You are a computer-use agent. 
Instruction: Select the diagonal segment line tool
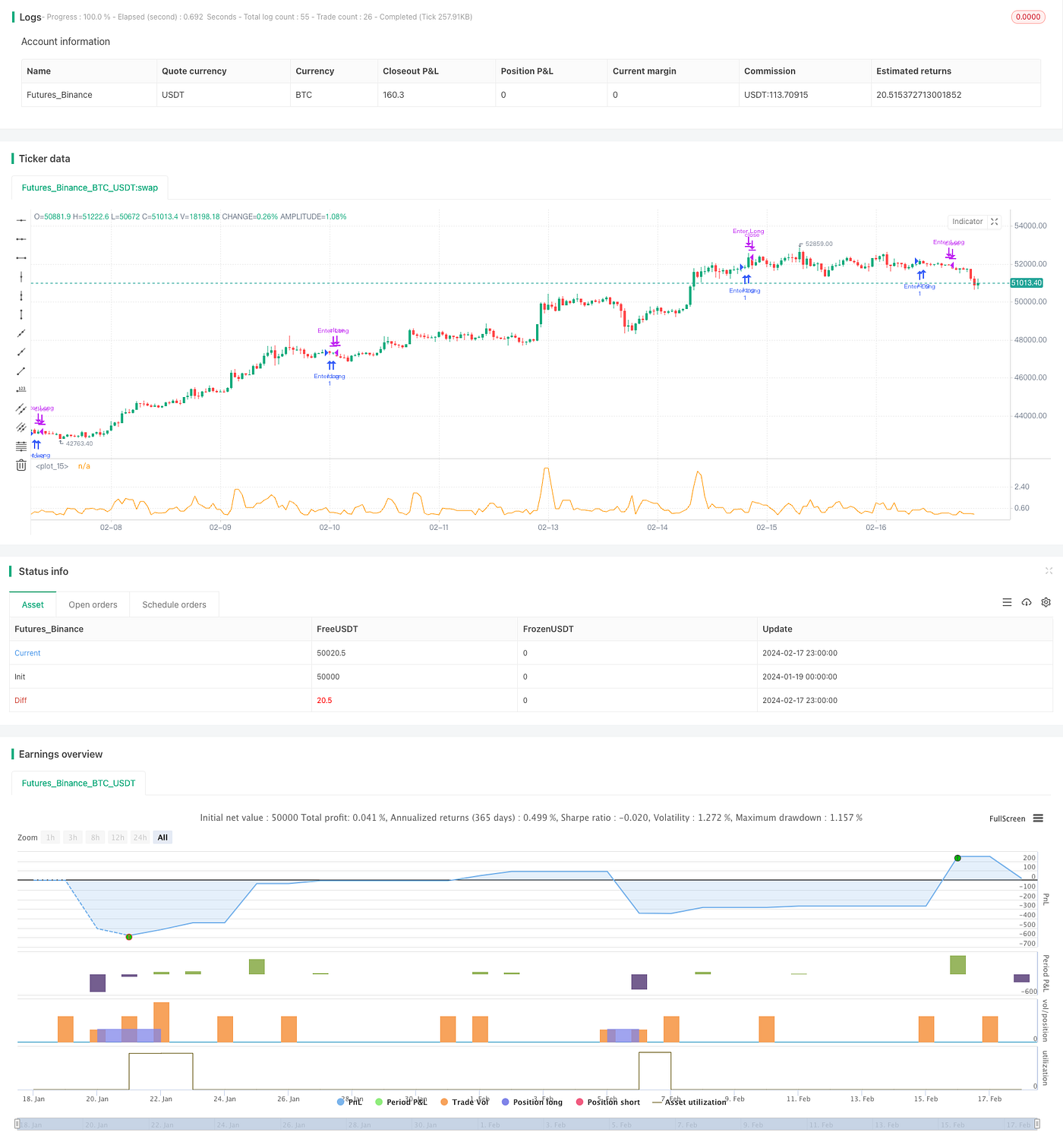pyautogui.click(x=21, y=371)
